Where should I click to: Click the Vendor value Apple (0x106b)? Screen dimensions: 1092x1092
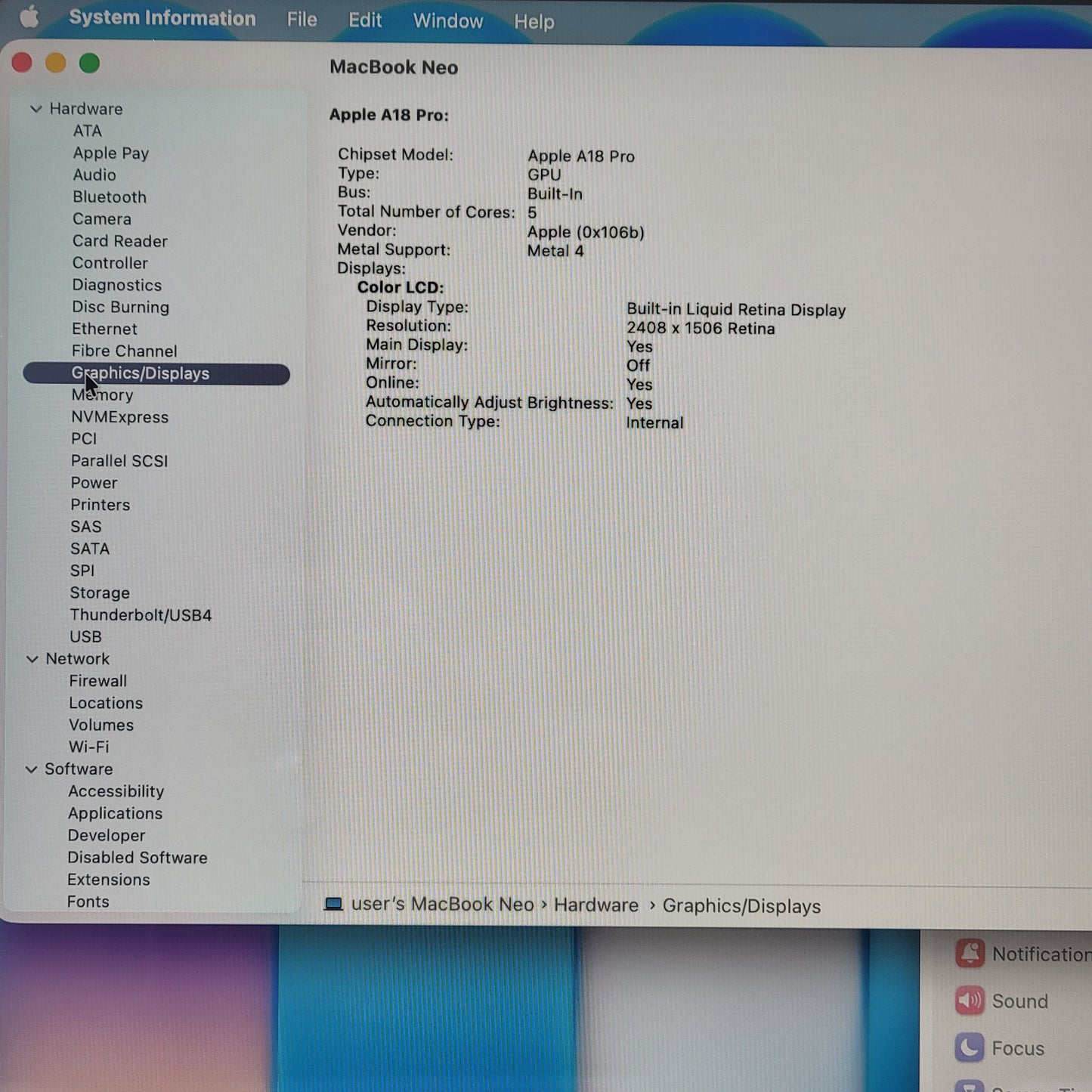pyautogui.click(x=586, y=232)
